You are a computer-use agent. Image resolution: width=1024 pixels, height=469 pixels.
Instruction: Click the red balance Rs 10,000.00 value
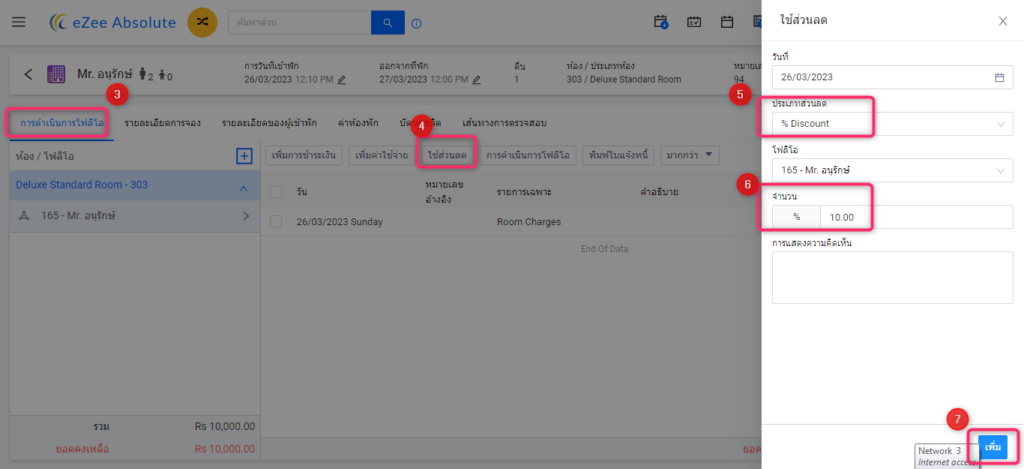pyautogui.click(x=225, y=449)
